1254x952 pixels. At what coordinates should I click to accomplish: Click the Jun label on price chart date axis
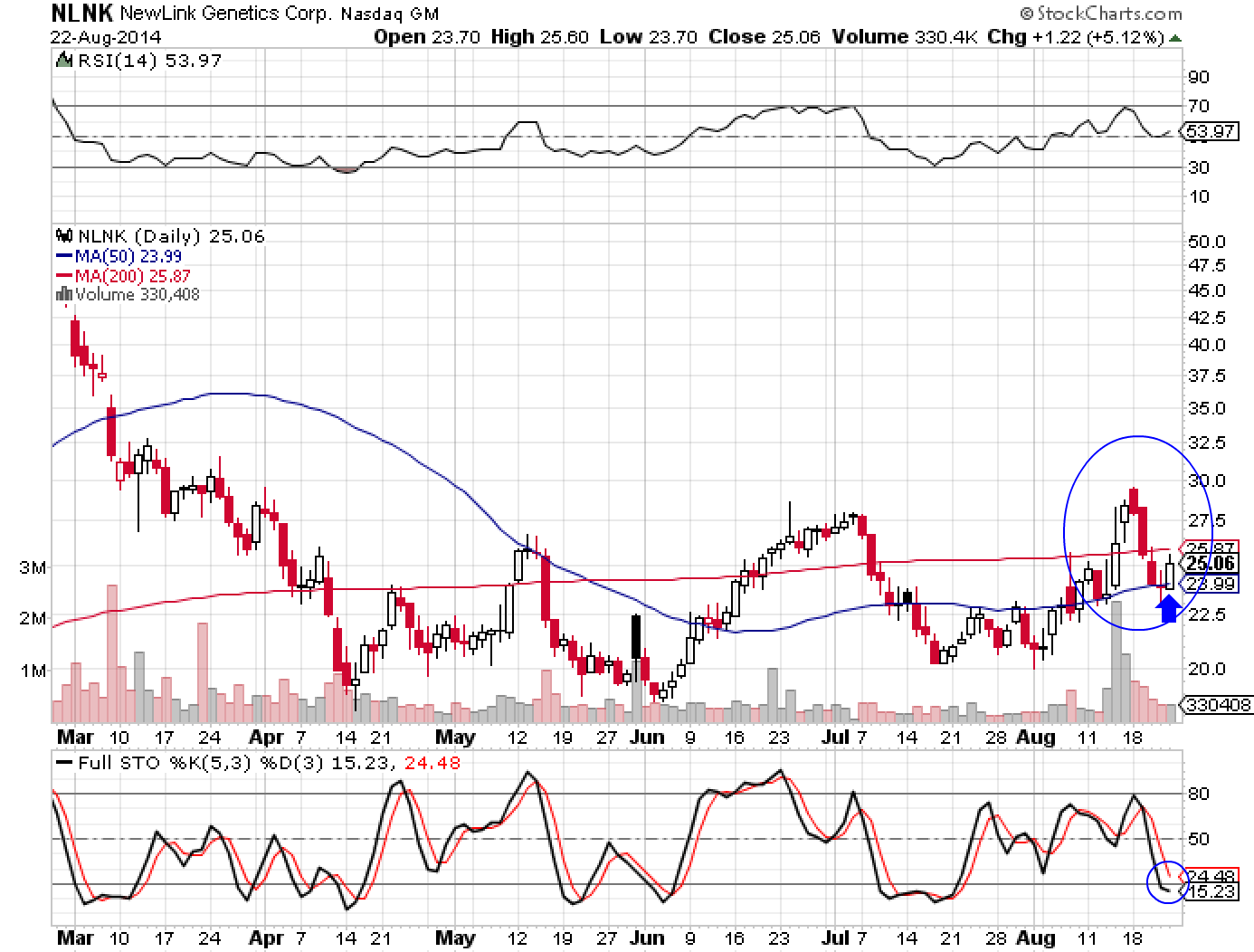point(647,737)
